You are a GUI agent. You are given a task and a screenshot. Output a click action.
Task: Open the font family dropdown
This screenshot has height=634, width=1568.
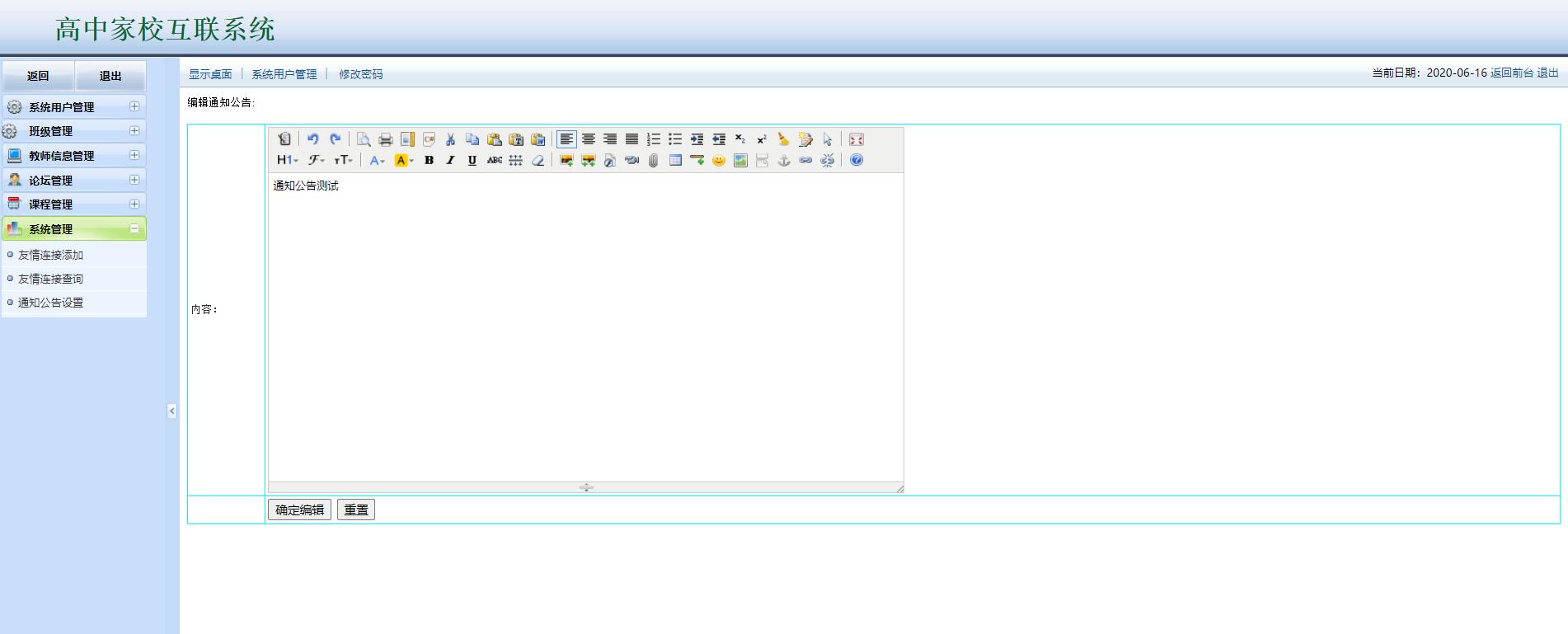(x=317, y=160)
